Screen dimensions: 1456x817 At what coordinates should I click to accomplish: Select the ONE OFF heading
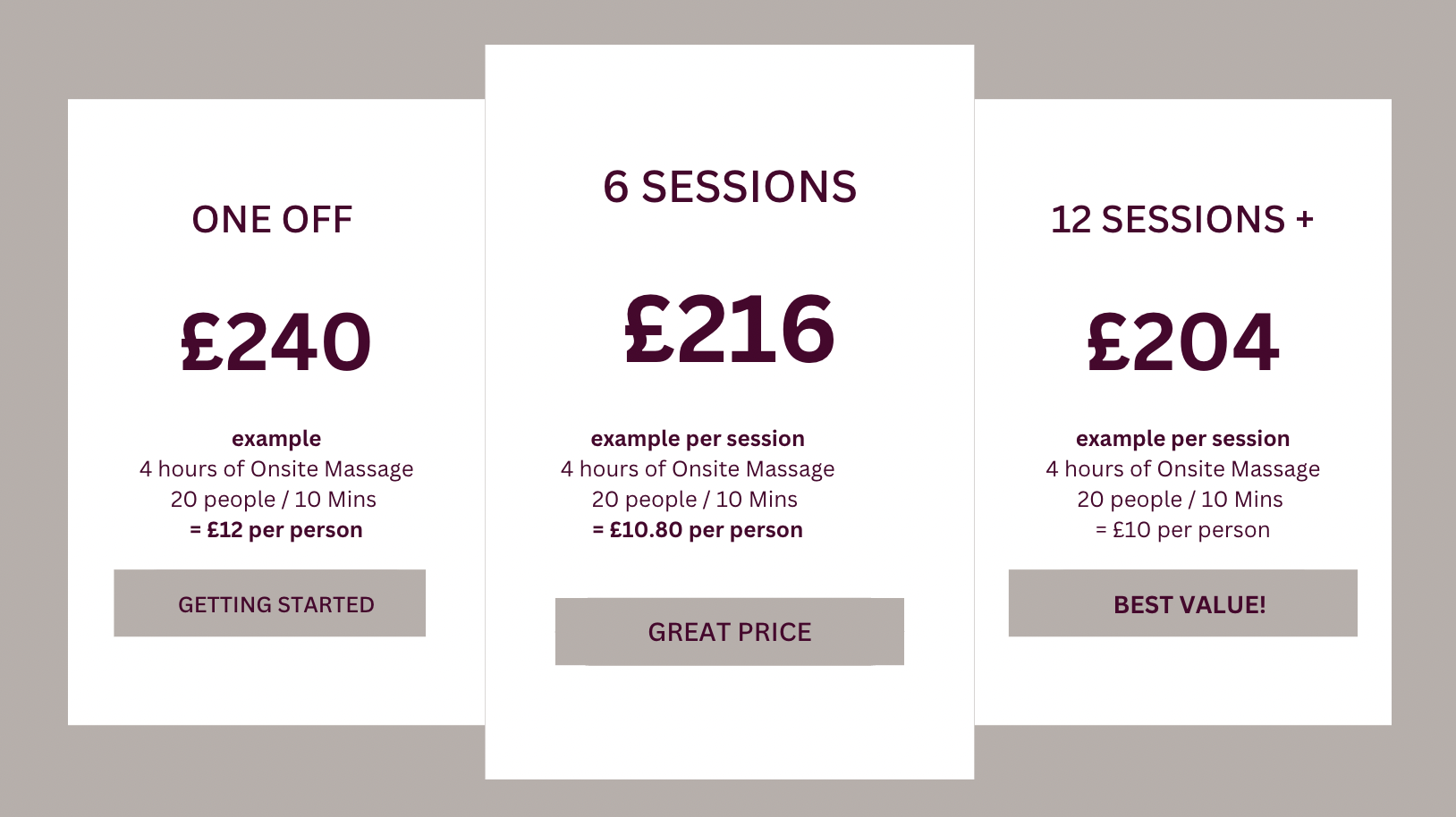point(272,220)
